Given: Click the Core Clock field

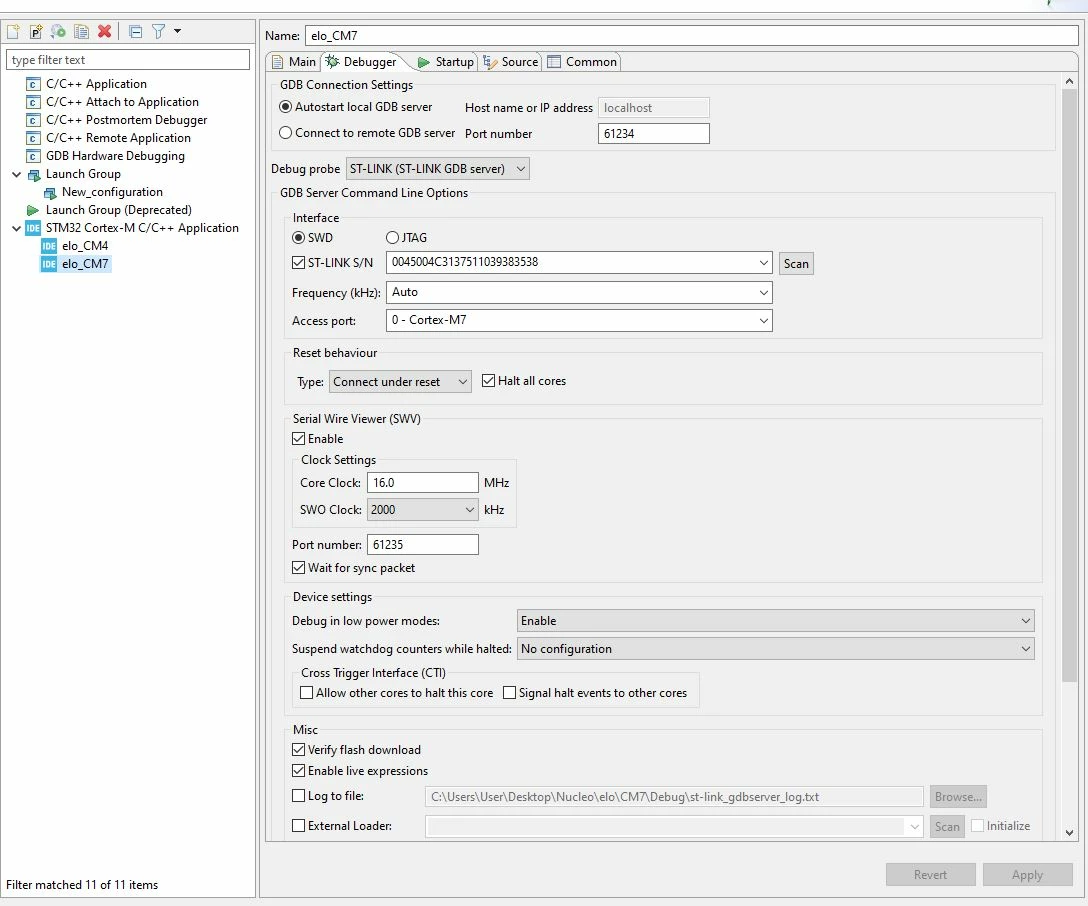Looking at the screenshot, I should tap(423, 482).
